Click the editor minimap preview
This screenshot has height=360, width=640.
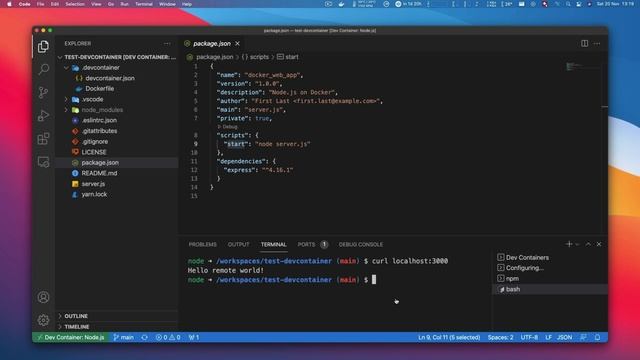(x=576, y=67)
